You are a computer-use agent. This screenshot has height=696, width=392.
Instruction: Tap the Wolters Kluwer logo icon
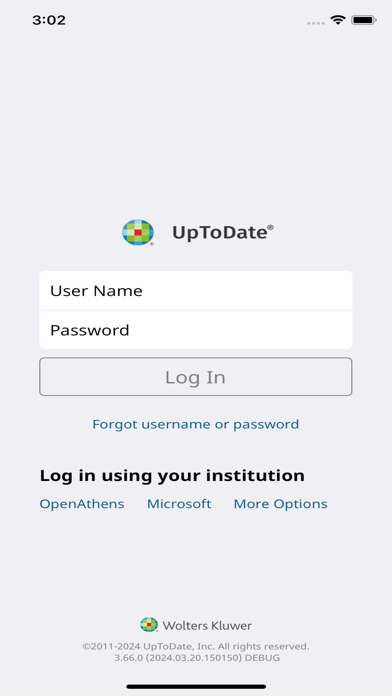pos(149,625)
